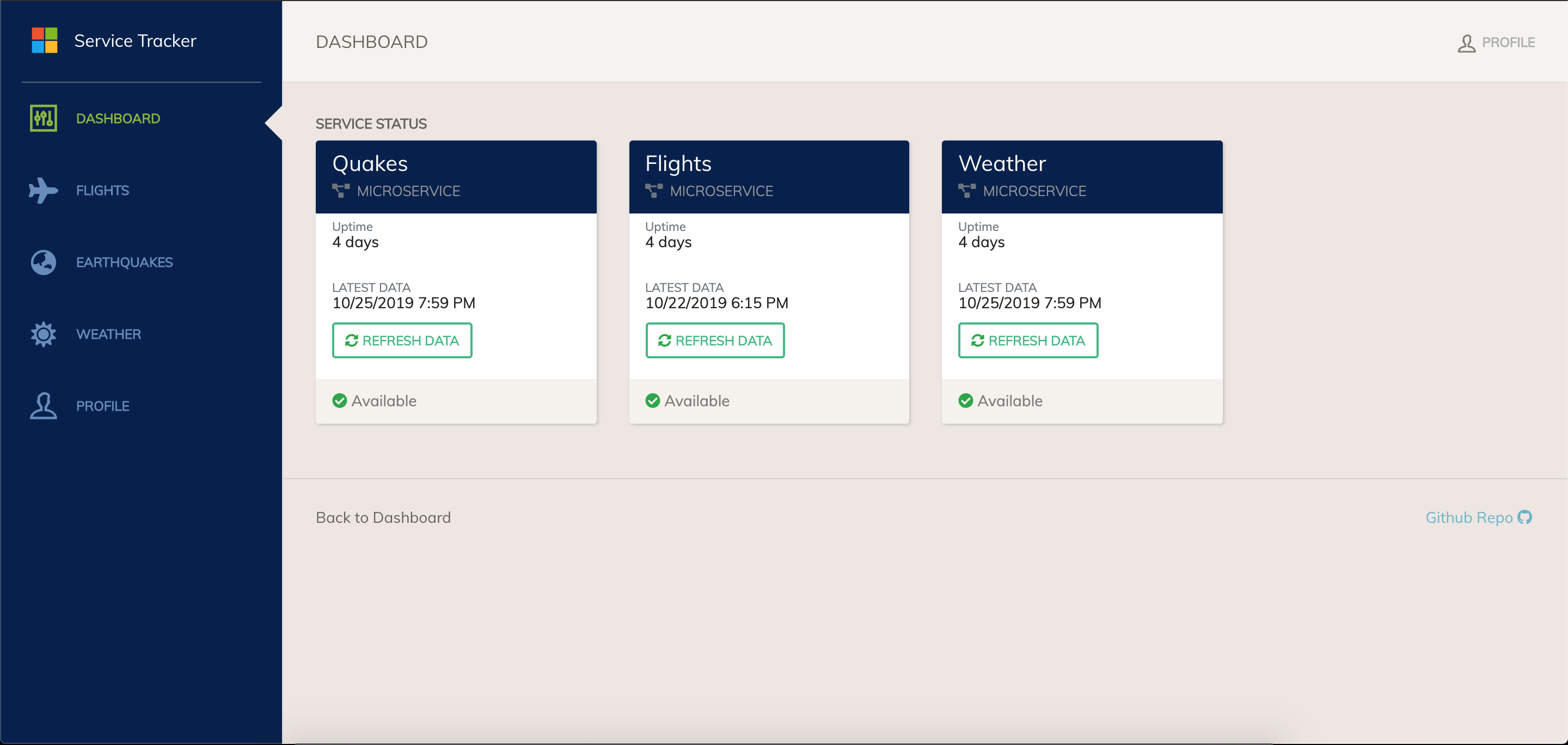Screen dimensions: 1568x745
Task: Click the Microsoft logo in sidebar header
Action: point(45,40)
